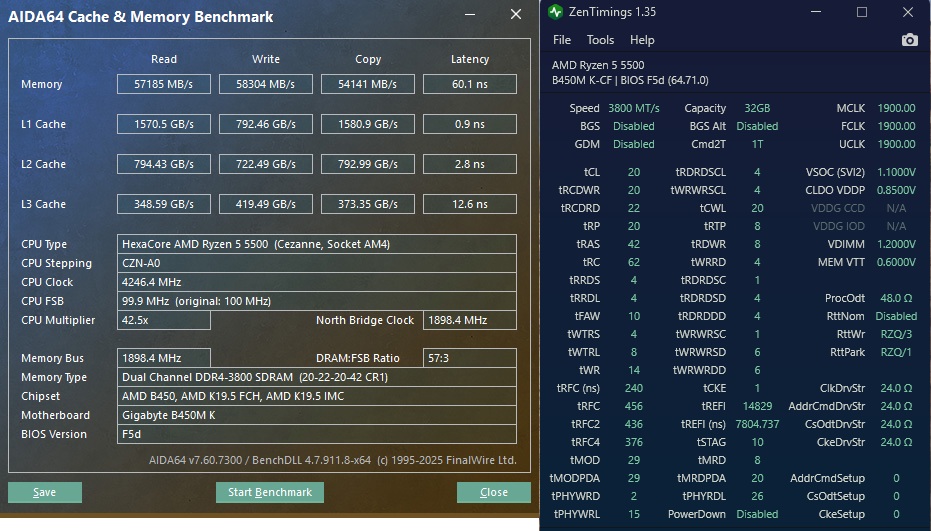Click the ProcOdt value 48.0 Ω

[897, 298]
